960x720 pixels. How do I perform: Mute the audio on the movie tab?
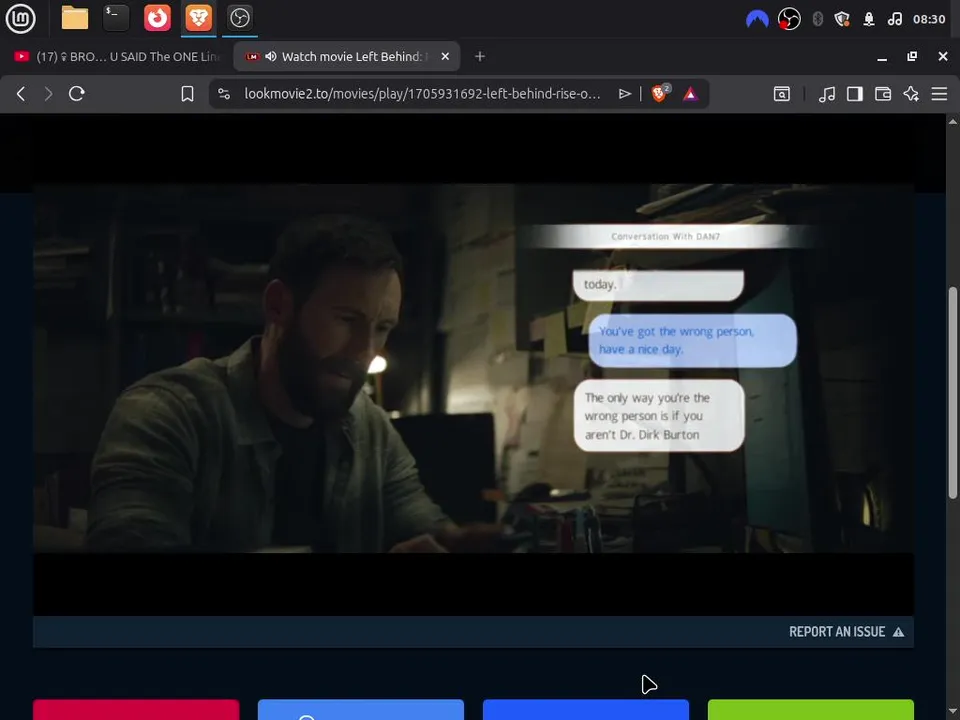[271, 56]
